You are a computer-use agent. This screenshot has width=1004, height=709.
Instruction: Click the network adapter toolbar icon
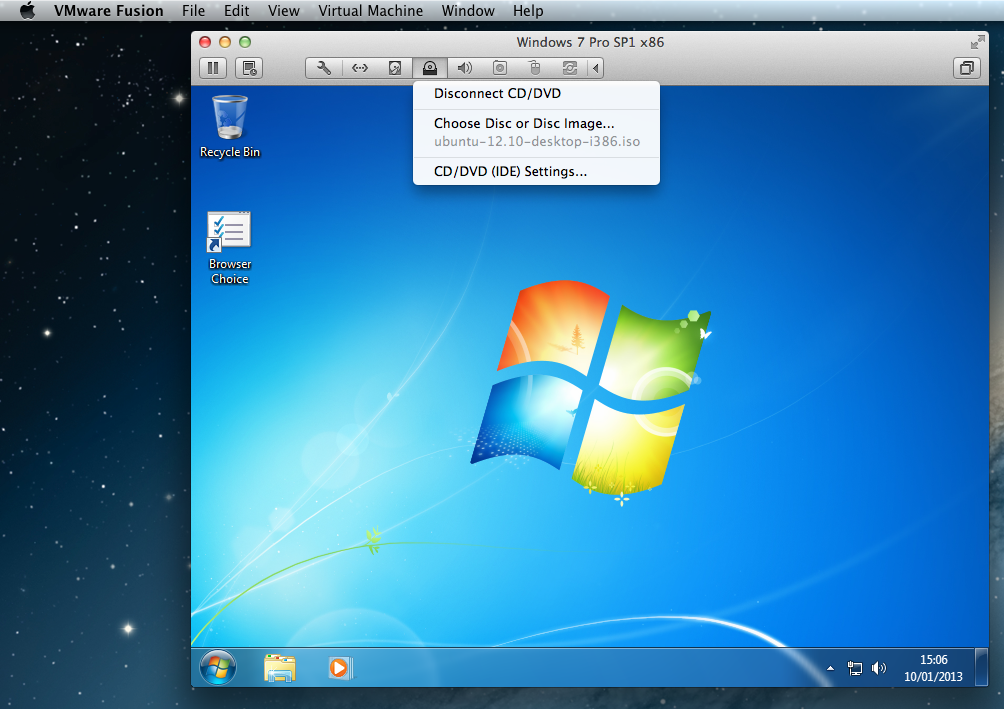(360, 68)
